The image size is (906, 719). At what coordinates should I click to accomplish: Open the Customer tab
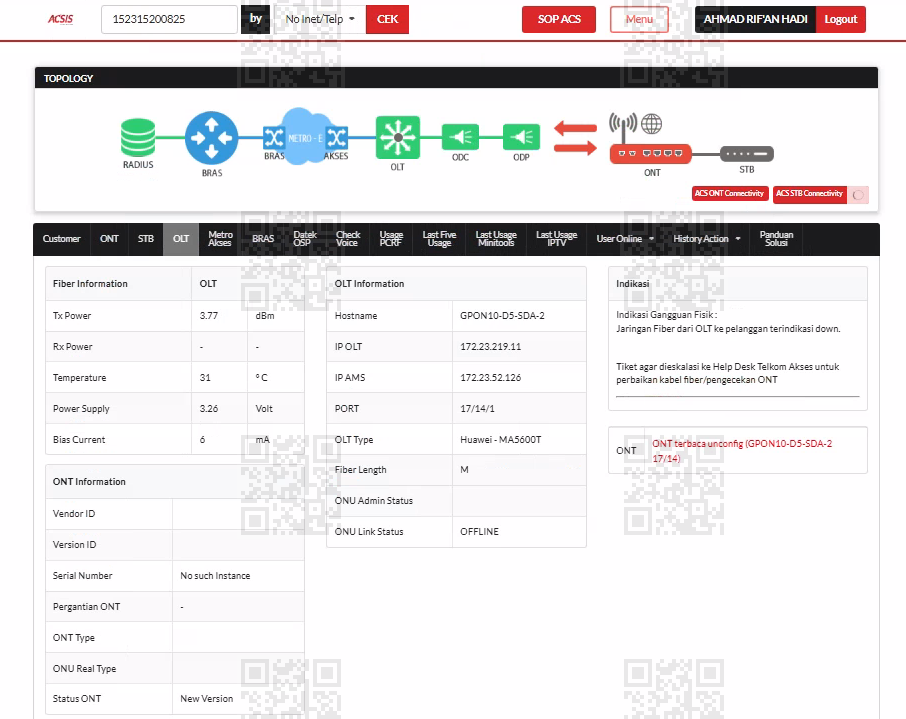point(61,239)
